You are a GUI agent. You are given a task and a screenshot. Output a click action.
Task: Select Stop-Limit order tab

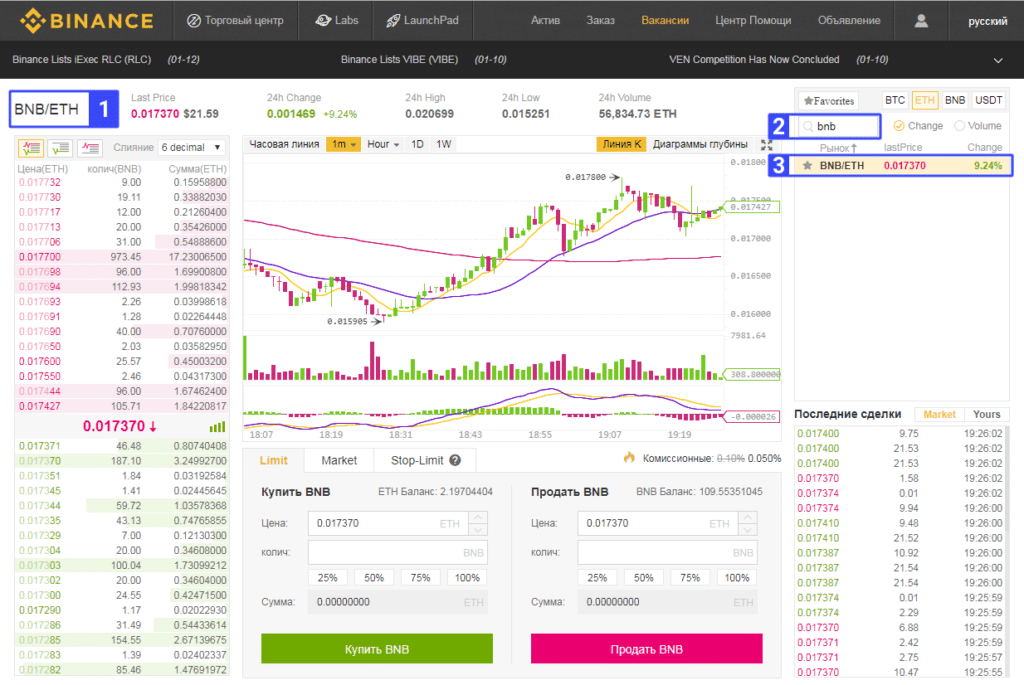pyautogui.click(x=424, y=460)
